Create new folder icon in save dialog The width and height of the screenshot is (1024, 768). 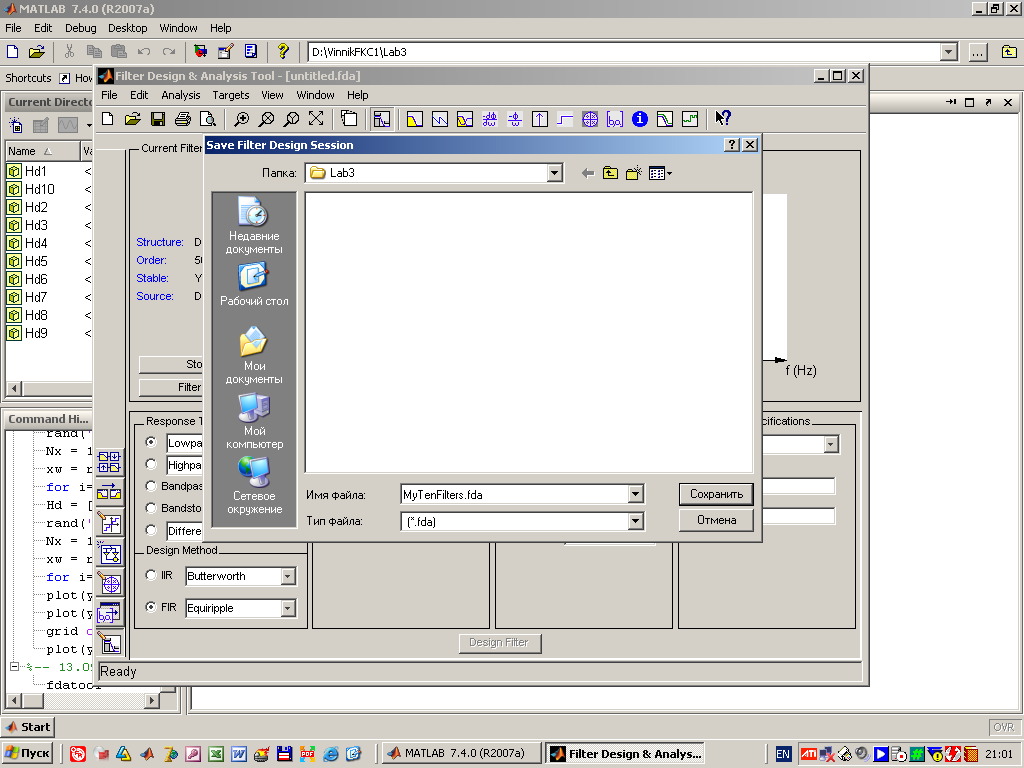point(633,173)
